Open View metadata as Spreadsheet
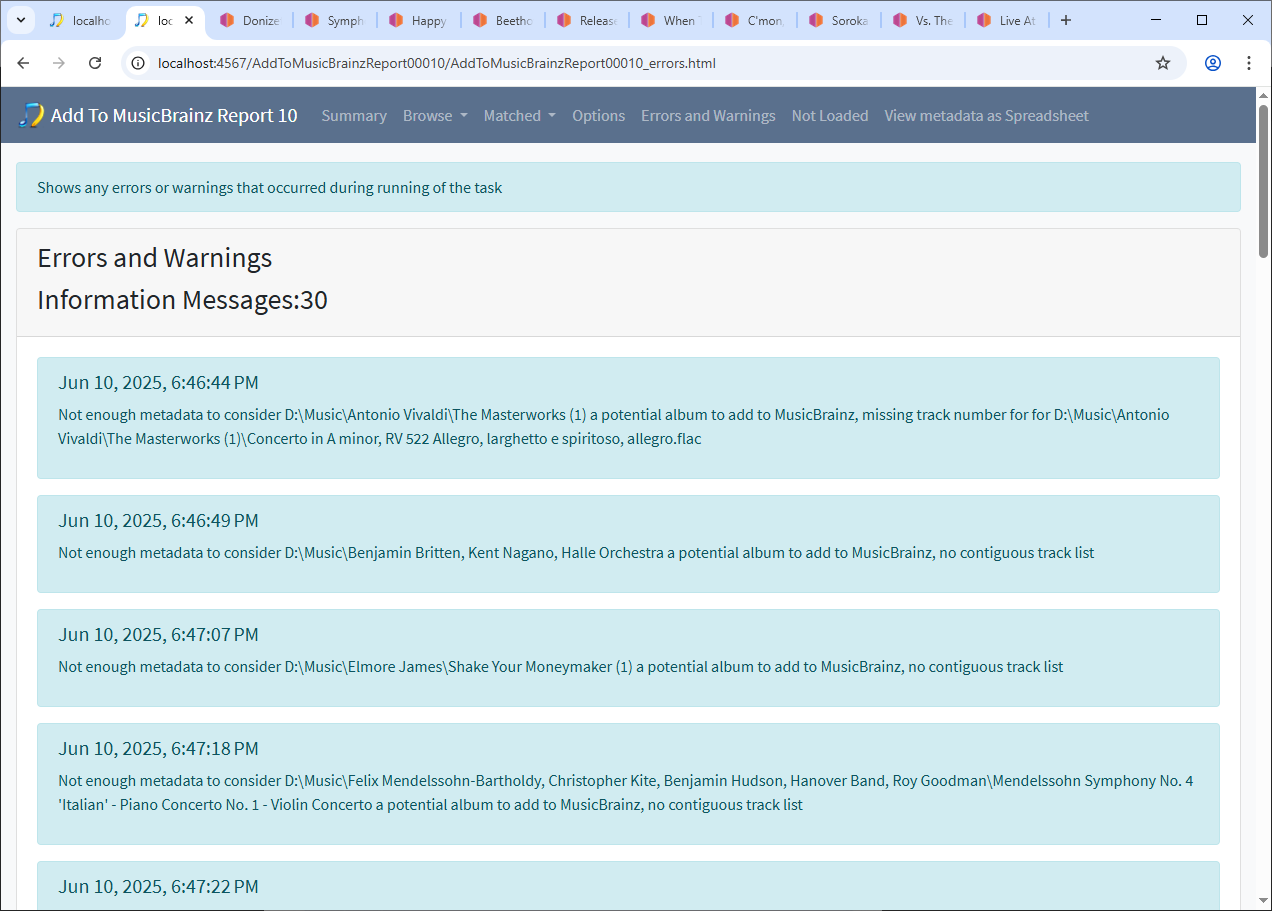Image resolution: width=1272 pixels, height=911 pixels. tap(986, 115)
